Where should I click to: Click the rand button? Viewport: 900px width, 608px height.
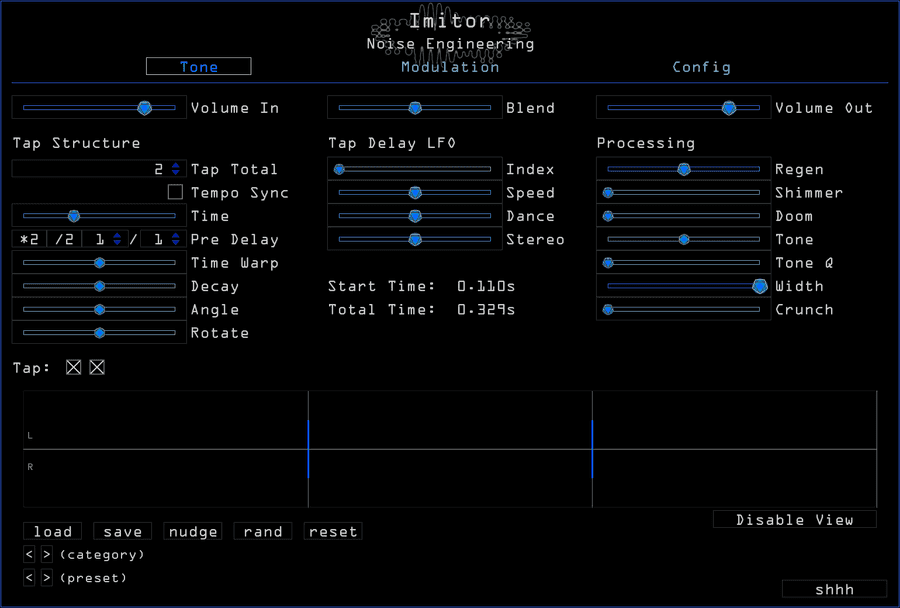263,531
